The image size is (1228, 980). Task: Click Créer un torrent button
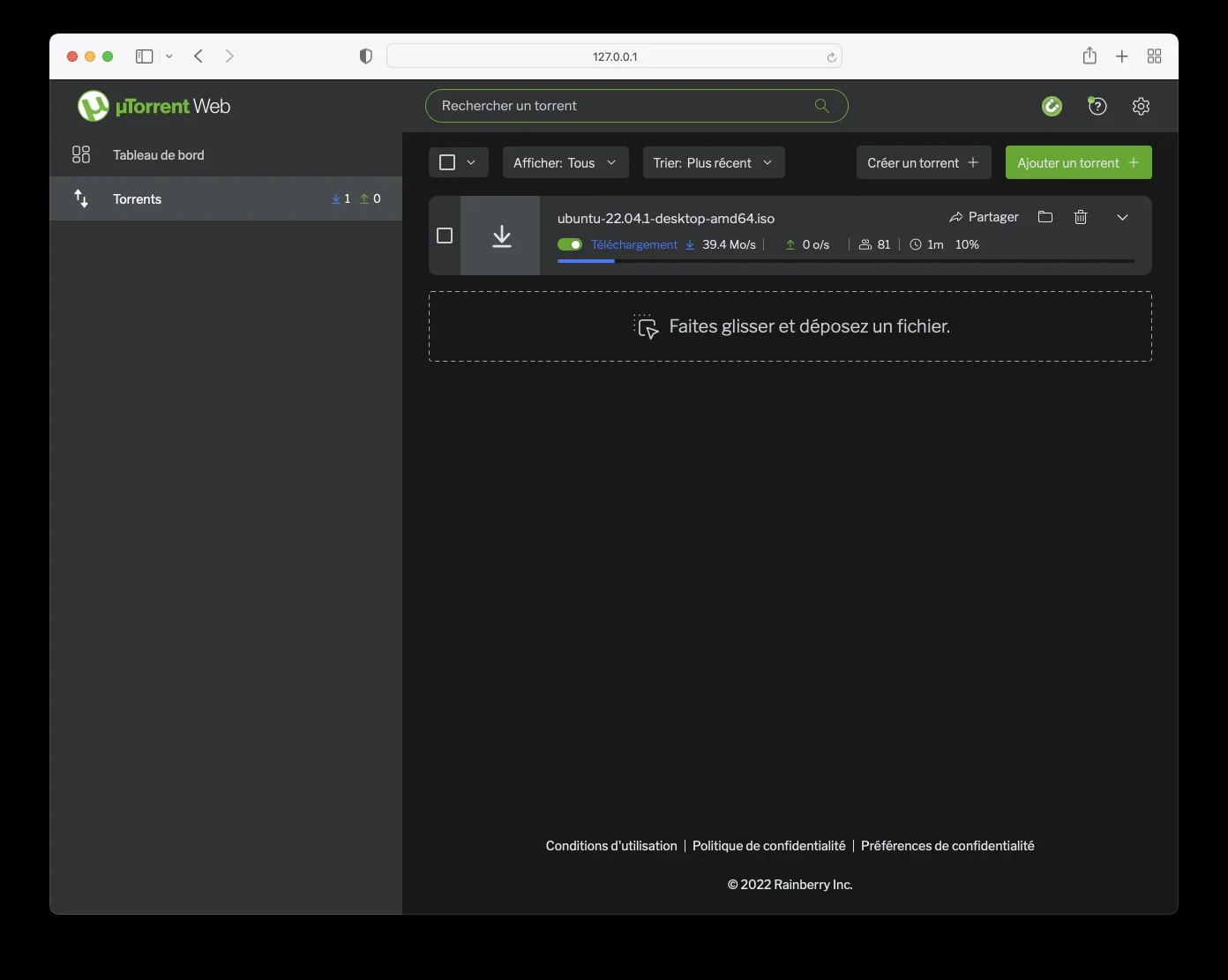[924, 162]
